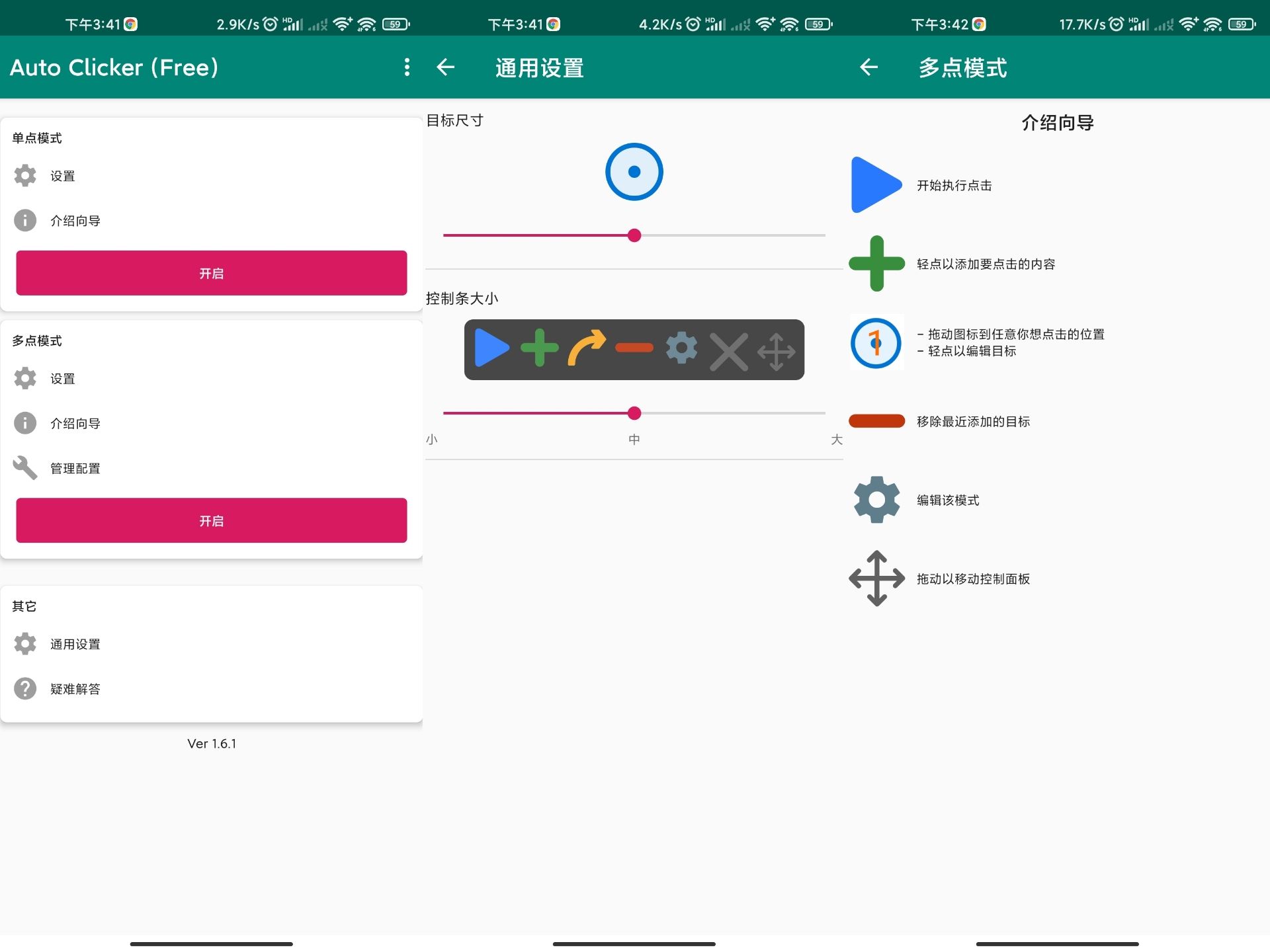Tap orange curved arrow swipe icon in preview
This screenshot has height=952, width=1270.
click(586, 348)
